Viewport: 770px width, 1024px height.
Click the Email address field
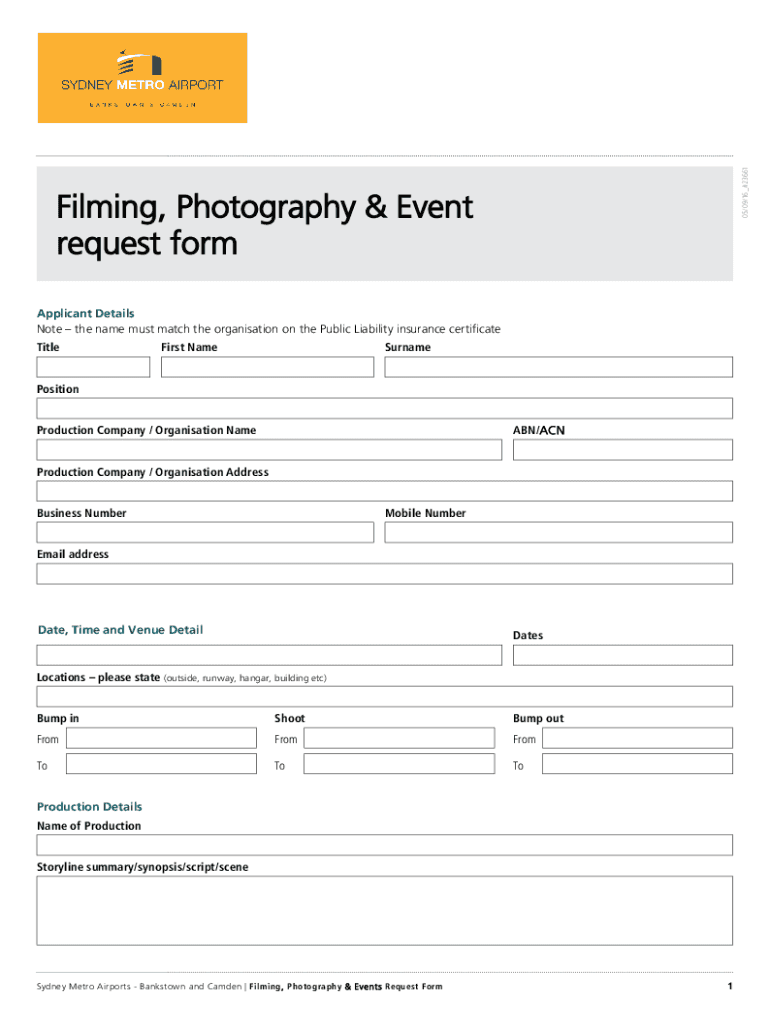(385, 574)
